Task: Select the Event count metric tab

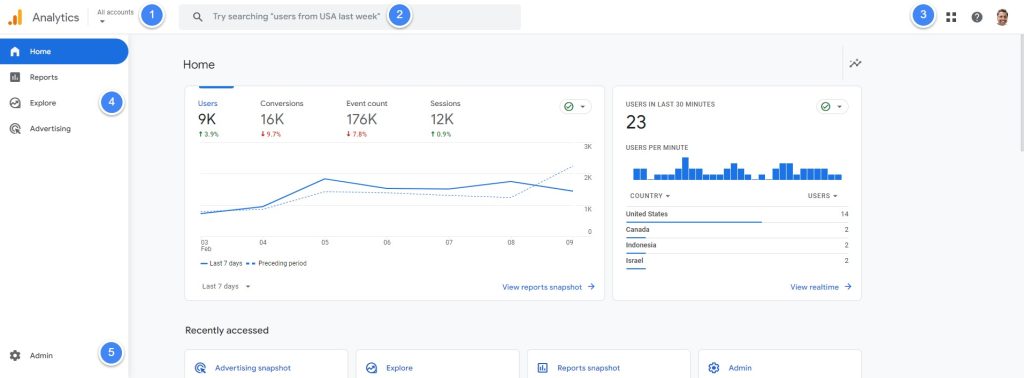Action: point(366,119)
